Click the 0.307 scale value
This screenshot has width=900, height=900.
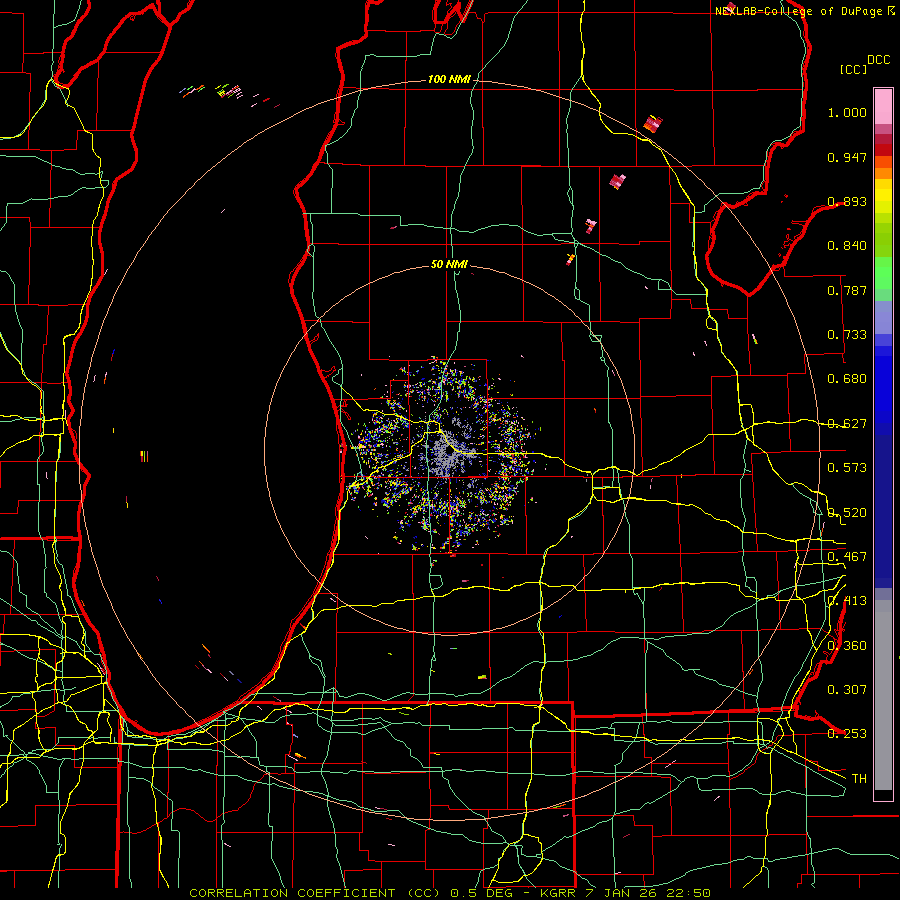[x=847, y=689]
